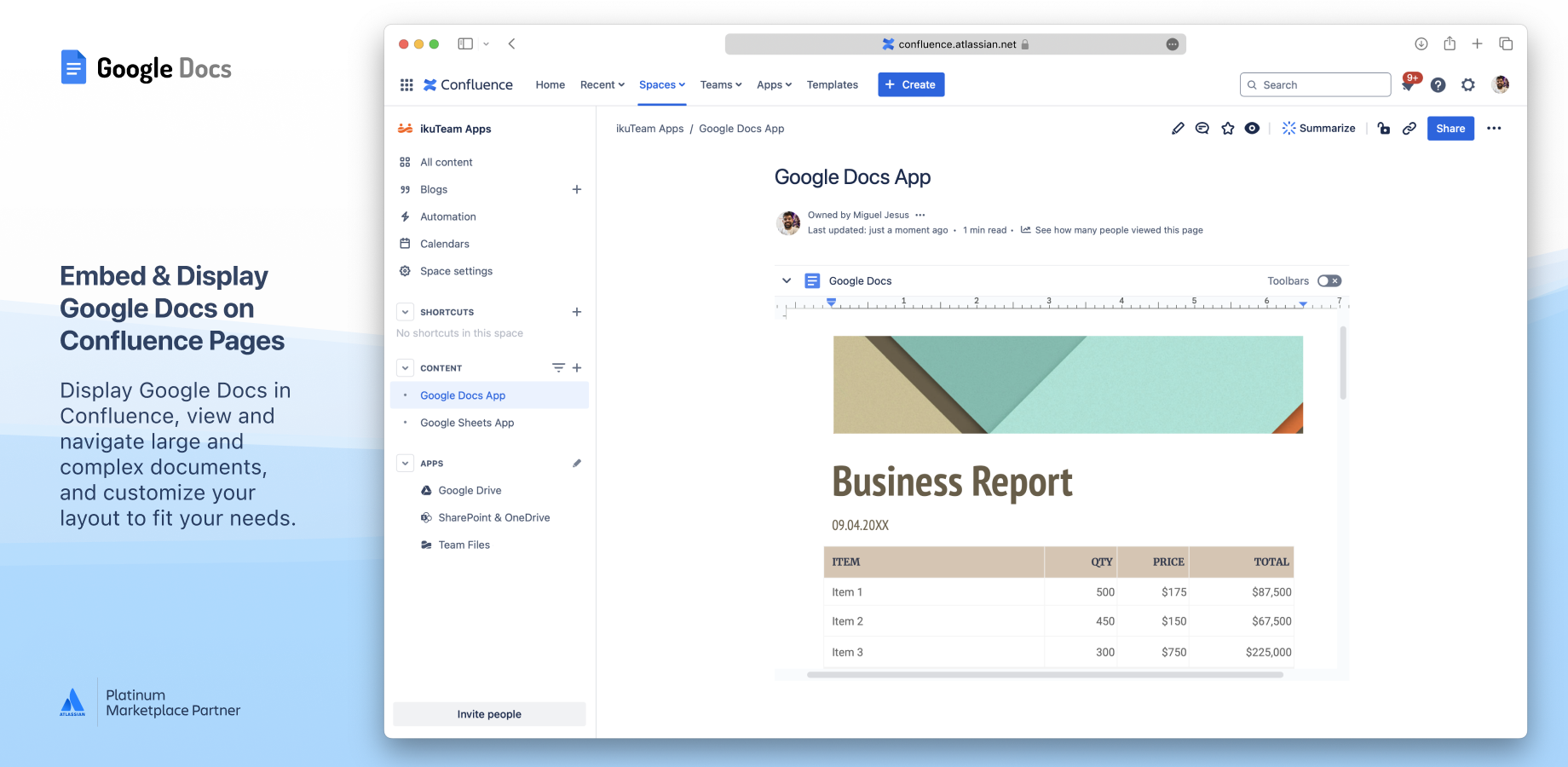Click left indent marker on ruler
1568x767 pixels.
pyautogui.click(x=831, y=303)
